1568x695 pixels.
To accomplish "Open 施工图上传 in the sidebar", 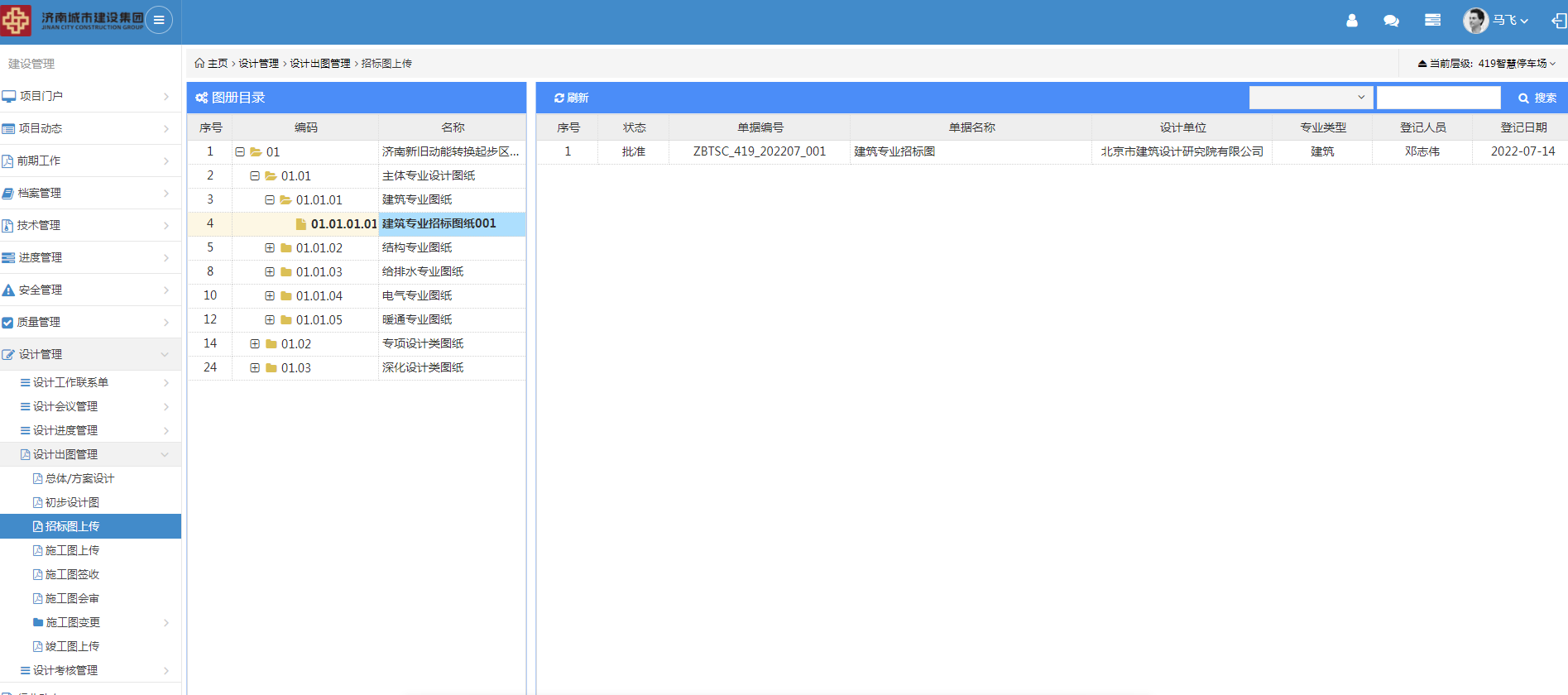I will (72, 550).
